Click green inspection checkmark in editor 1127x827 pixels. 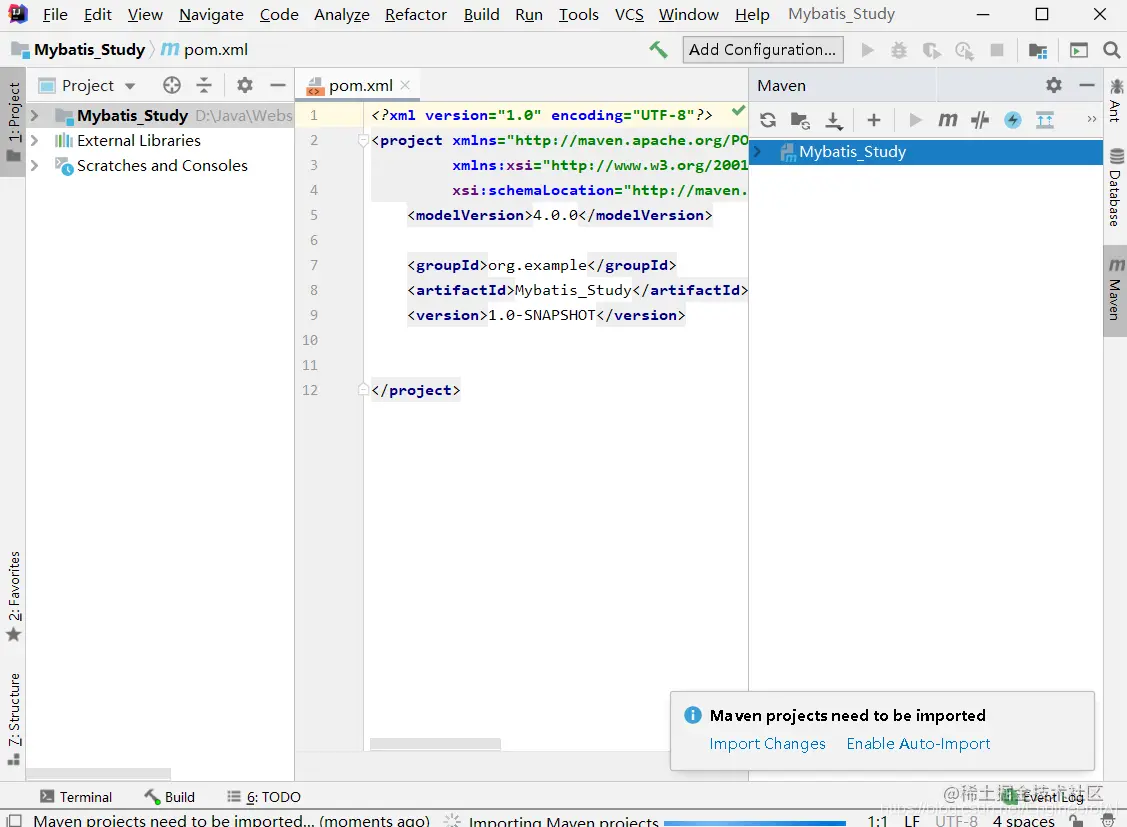[x=738, y=111]
